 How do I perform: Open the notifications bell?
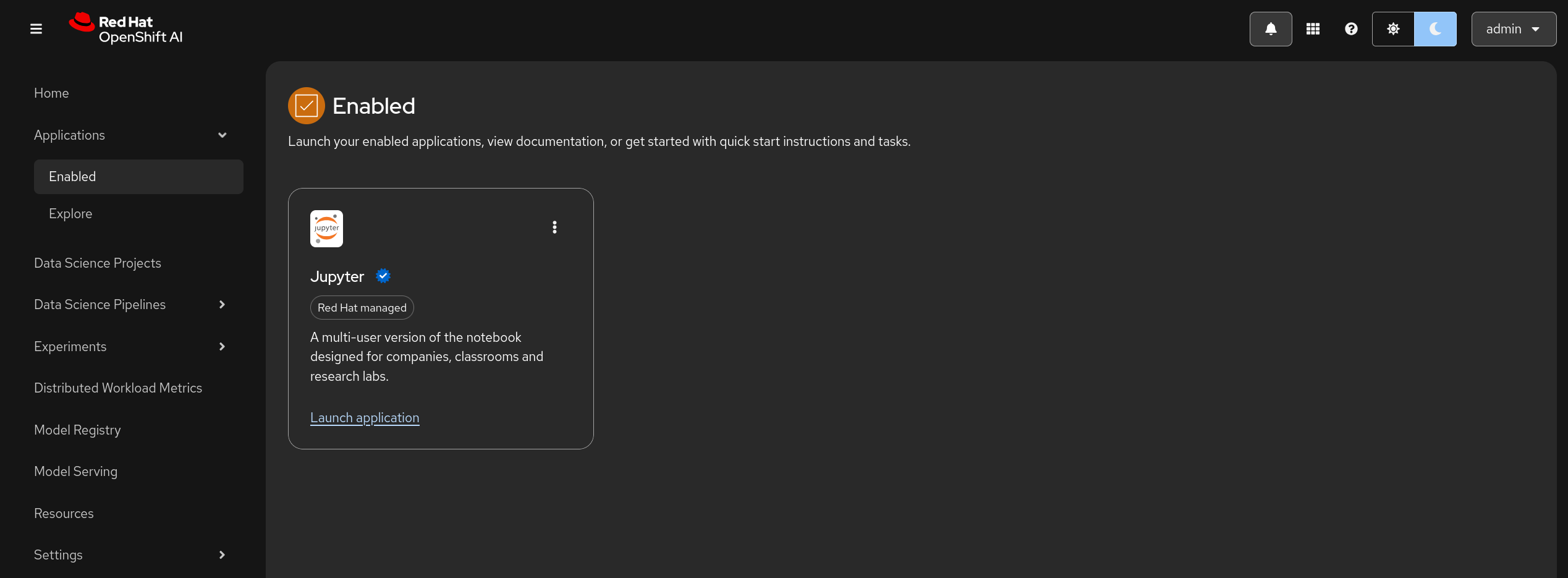[1271, 29]
